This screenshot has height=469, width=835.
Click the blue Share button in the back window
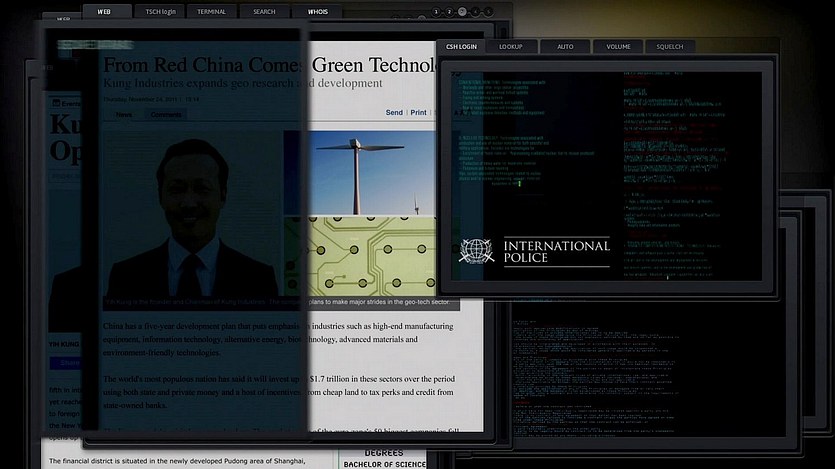(65, 363)
